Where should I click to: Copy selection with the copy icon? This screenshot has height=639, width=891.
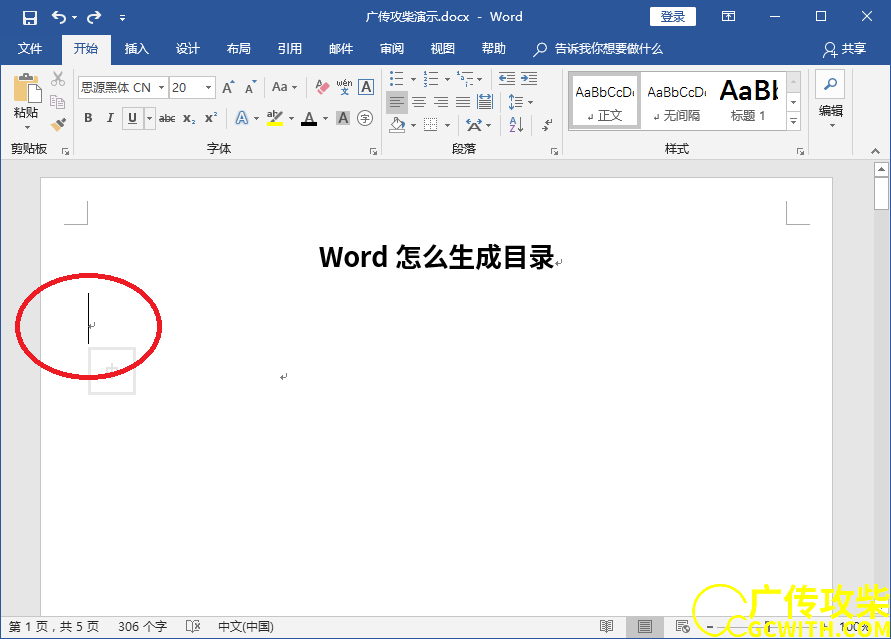(58, 102)
